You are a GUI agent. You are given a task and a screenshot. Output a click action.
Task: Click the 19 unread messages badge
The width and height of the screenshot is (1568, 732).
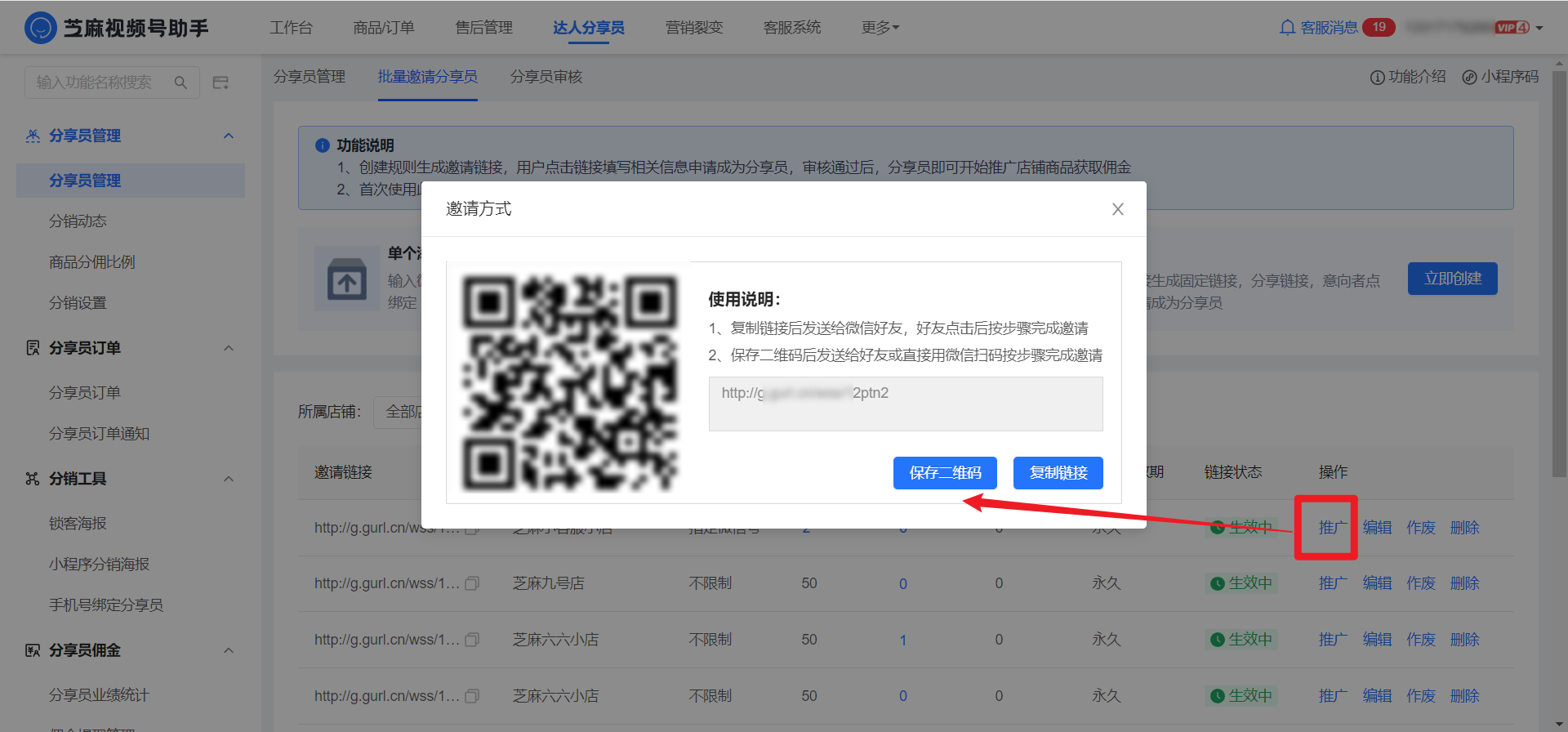1379,28
